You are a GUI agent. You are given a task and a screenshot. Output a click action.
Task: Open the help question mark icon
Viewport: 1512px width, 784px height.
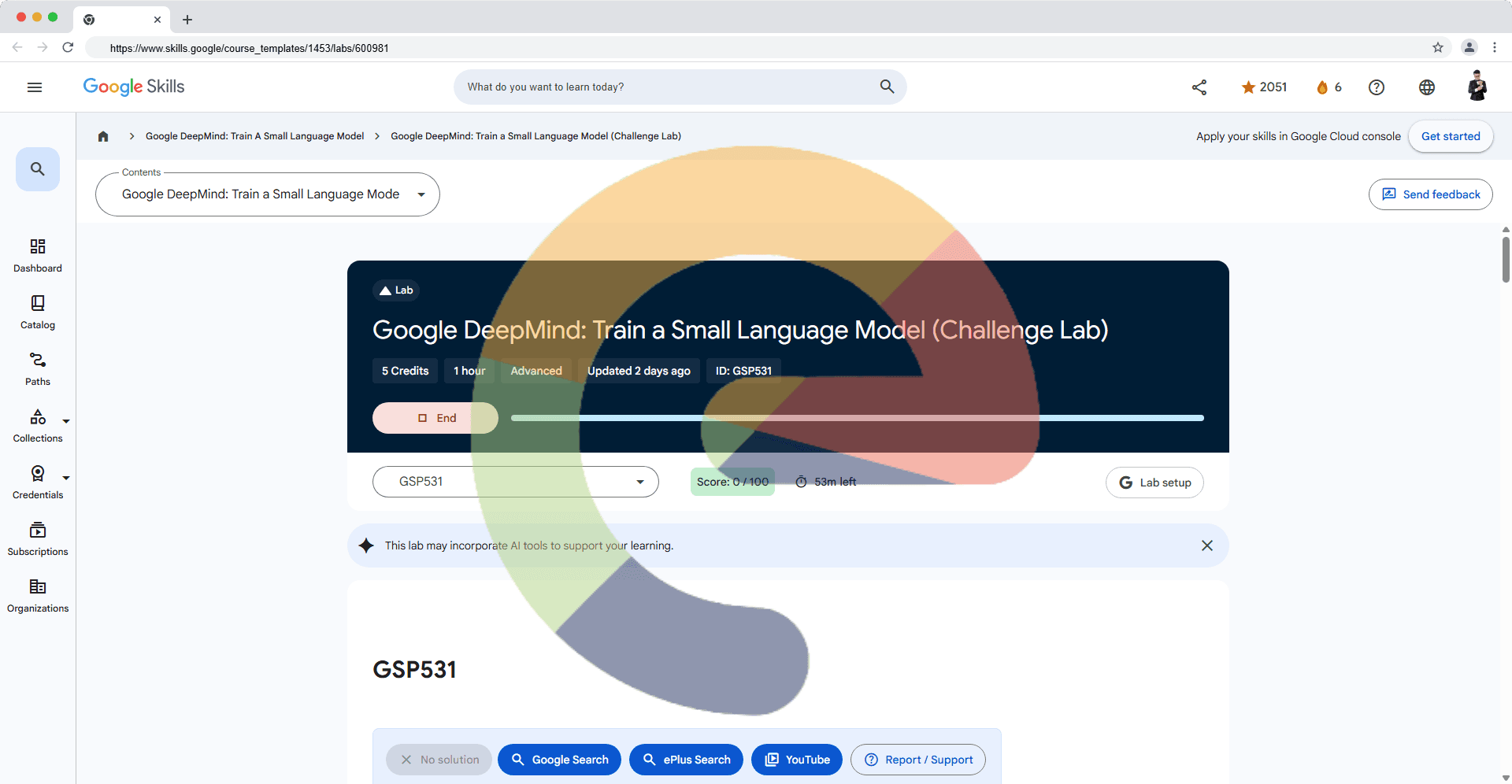coord(1377,87)
